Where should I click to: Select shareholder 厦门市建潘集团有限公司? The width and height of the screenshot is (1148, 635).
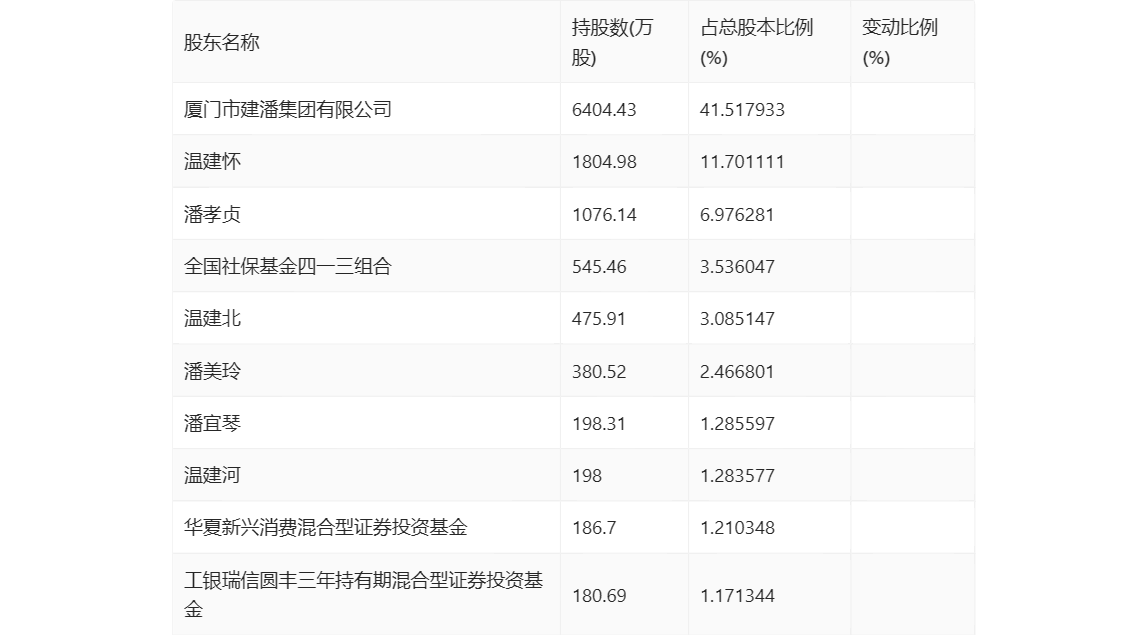pyautogui.click(x=288, y=110)
